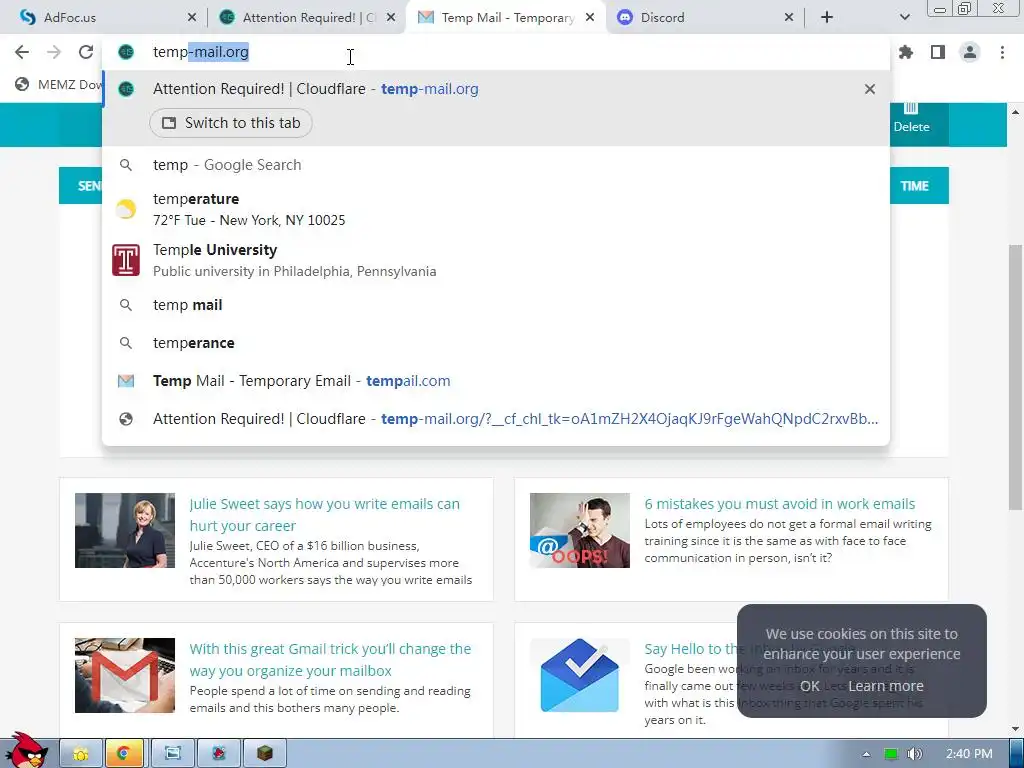Click the TIME column header

pos(914,186)
